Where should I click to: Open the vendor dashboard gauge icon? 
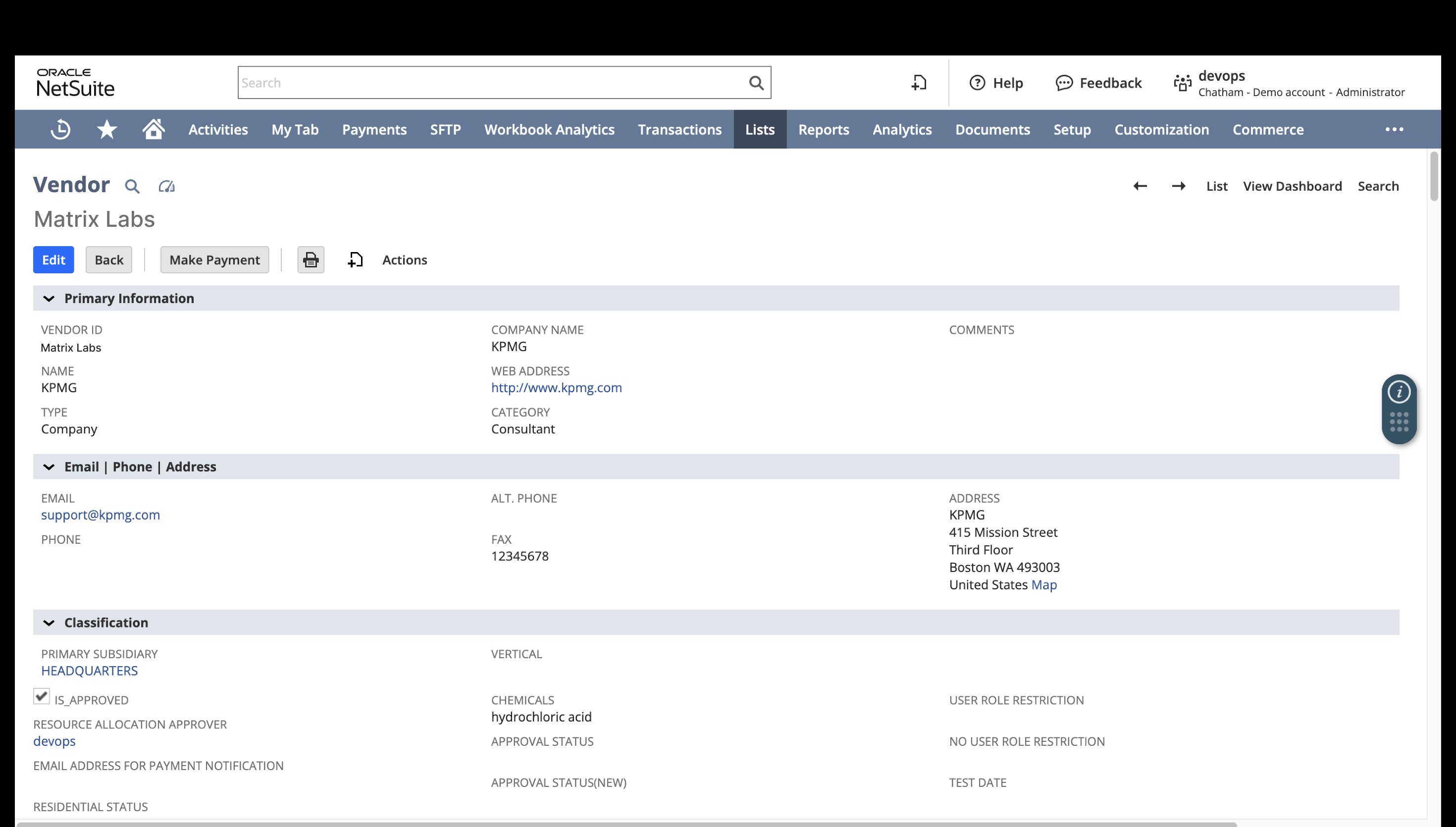(x=166, y=186)
